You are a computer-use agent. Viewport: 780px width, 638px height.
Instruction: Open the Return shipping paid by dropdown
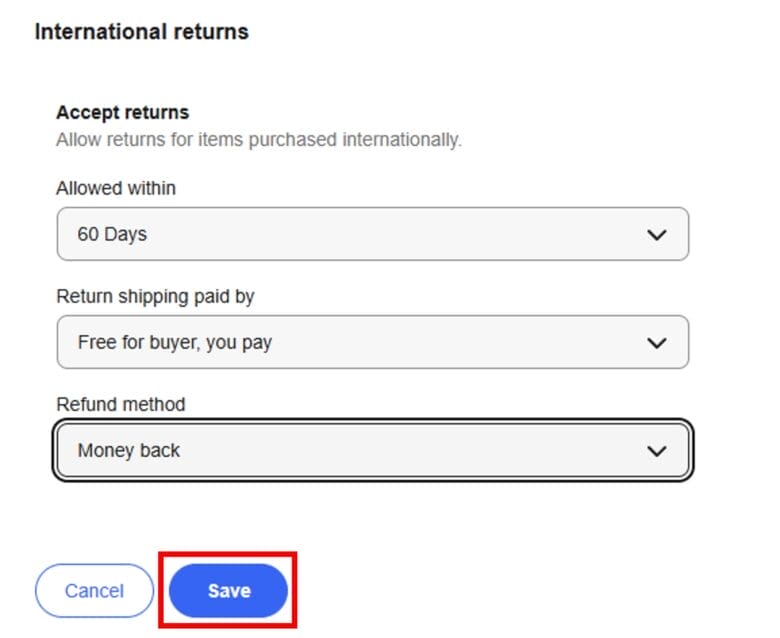click(372, 342)
